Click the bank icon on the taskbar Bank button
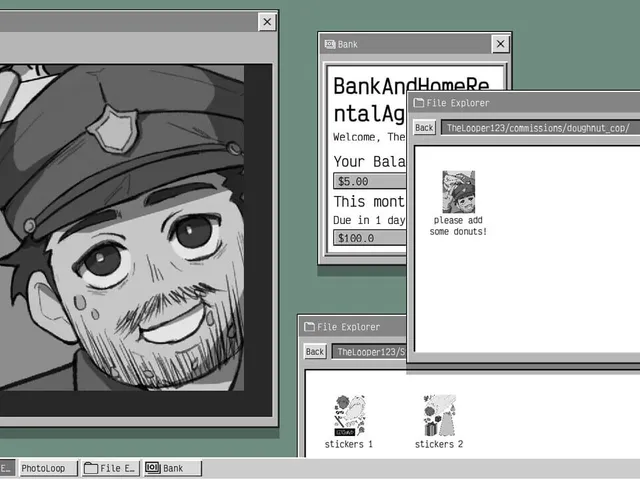The width and height of the screenshot is (640, 480). tap(153, 468)
